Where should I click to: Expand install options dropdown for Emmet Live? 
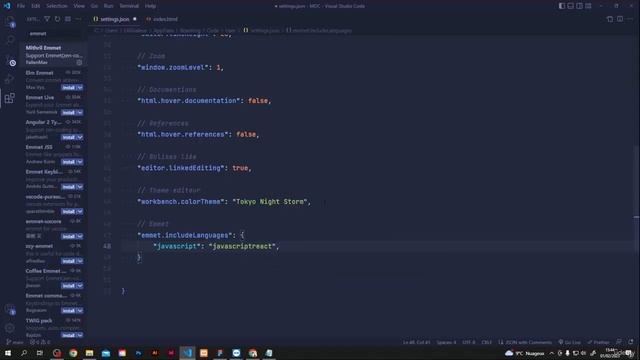[80, 112]
